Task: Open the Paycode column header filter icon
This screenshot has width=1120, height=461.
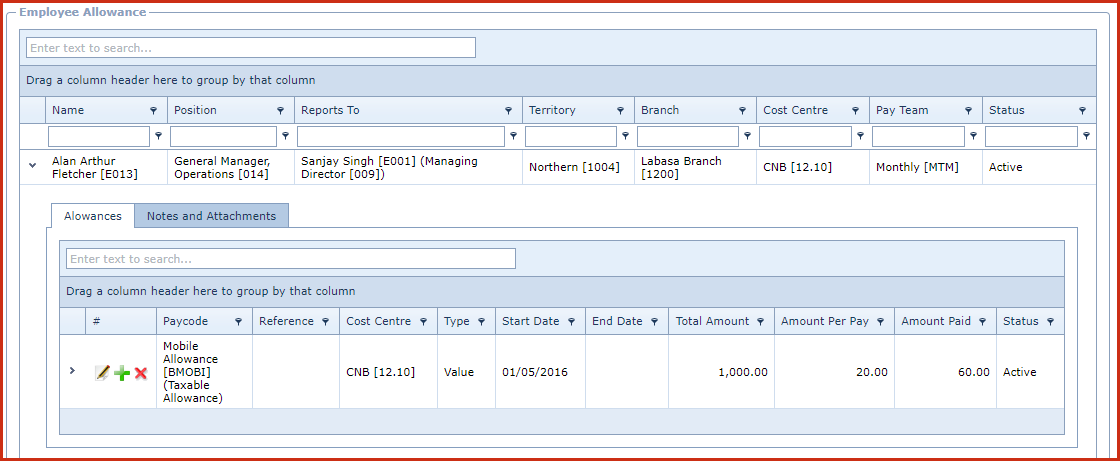Action: pyautogui.click(x=239, y=322)
